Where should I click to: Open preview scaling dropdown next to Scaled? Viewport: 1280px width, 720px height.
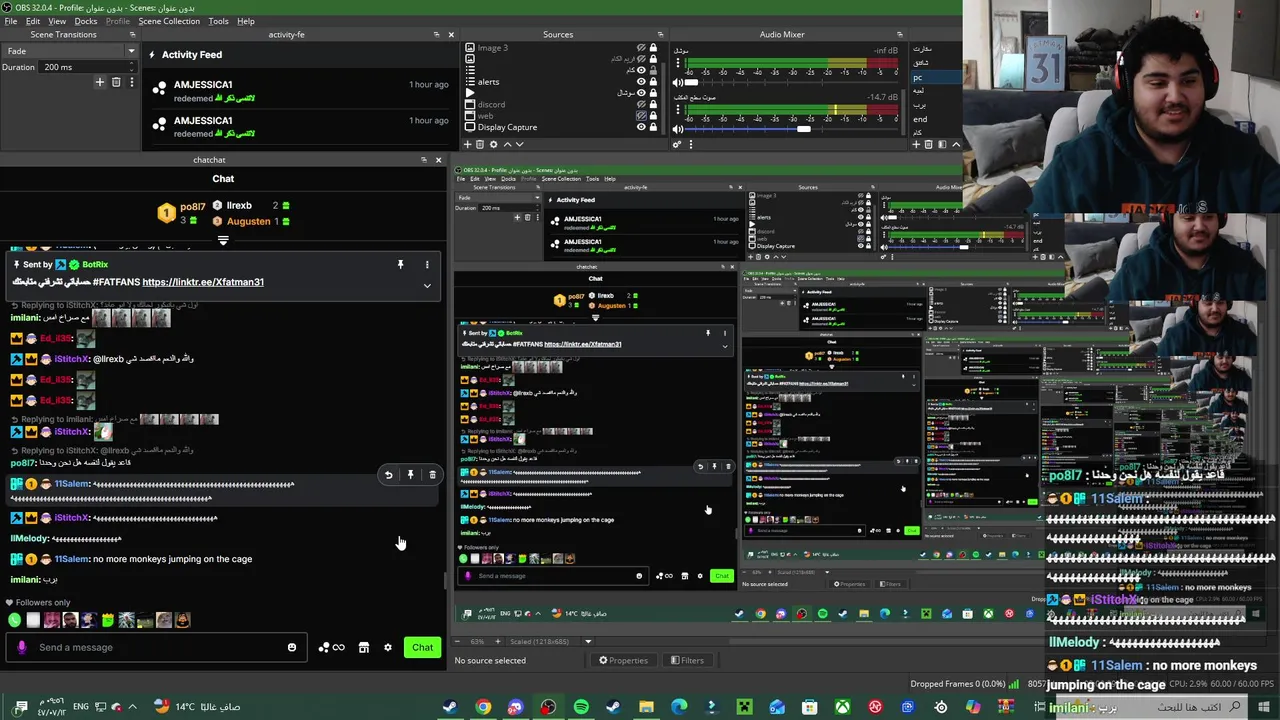588,641
